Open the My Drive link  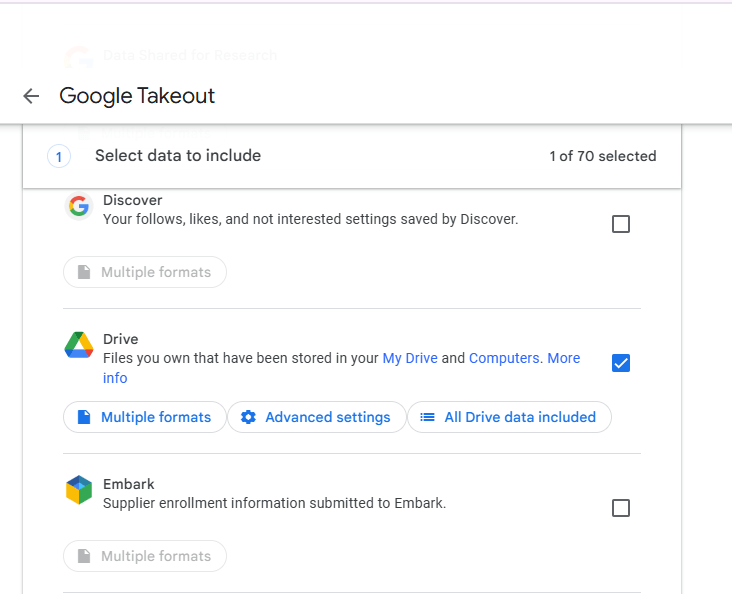click(x=410, y=358)
